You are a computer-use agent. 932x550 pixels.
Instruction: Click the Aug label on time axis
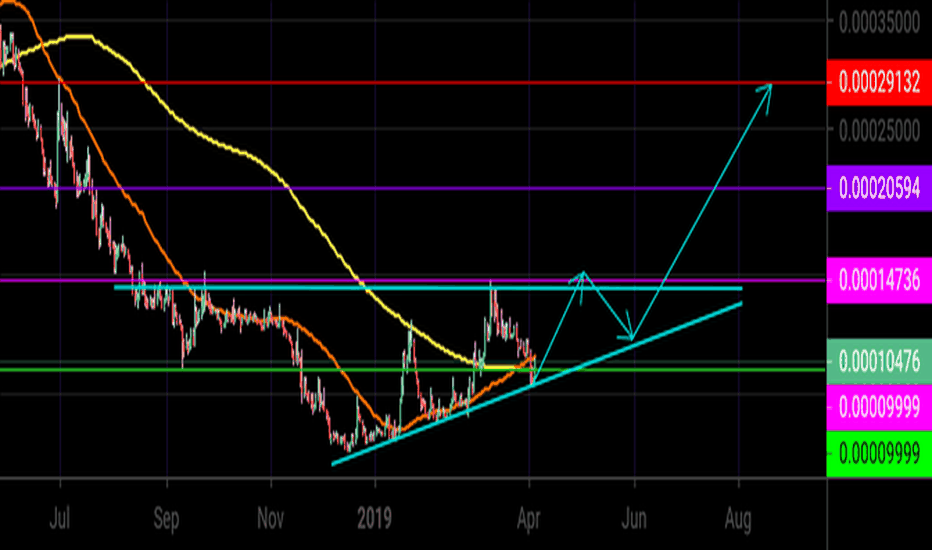(738, 519)
